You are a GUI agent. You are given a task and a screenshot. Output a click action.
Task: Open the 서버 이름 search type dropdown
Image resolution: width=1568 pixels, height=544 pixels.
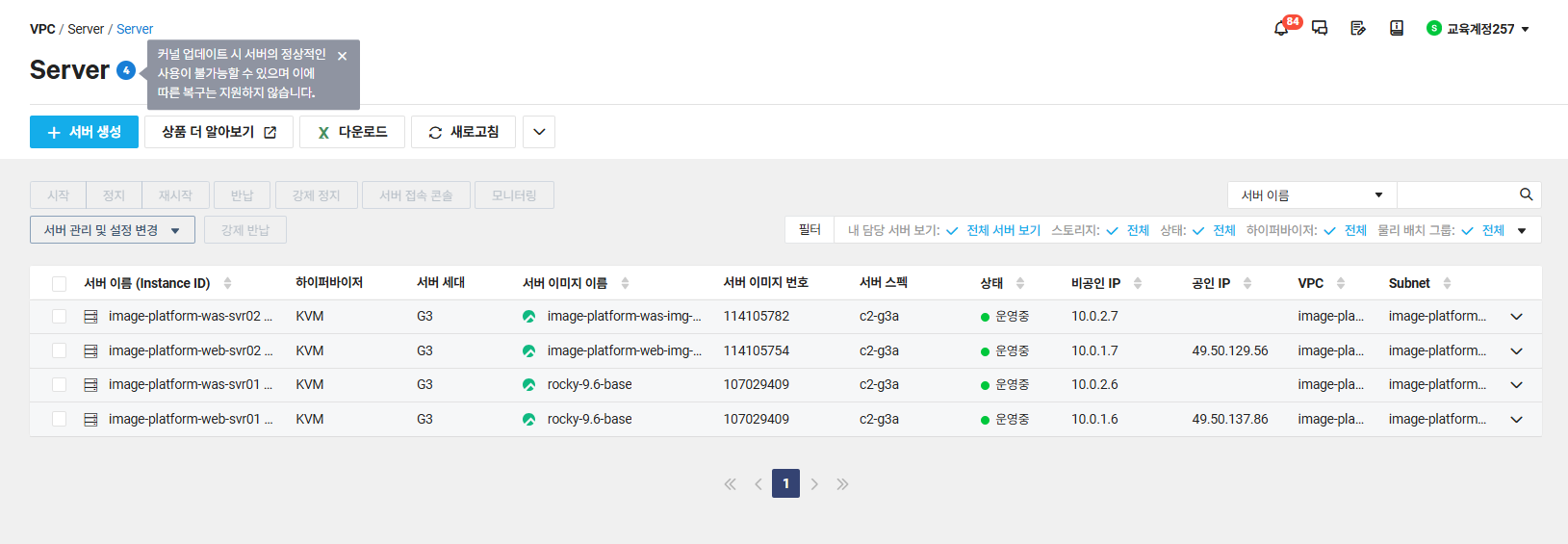1312,194
